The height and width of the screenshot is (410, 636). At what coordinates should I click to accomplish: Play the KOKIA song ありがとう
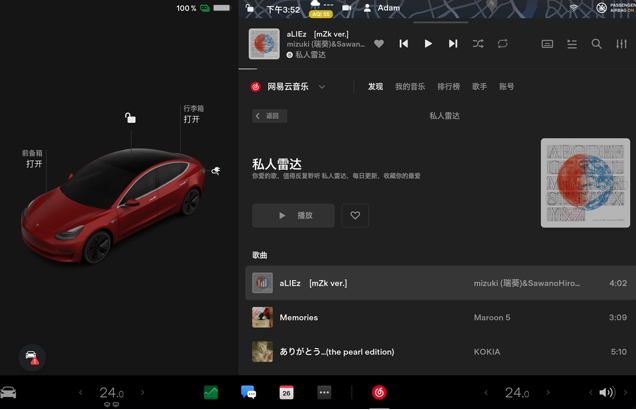pos(440,352)
